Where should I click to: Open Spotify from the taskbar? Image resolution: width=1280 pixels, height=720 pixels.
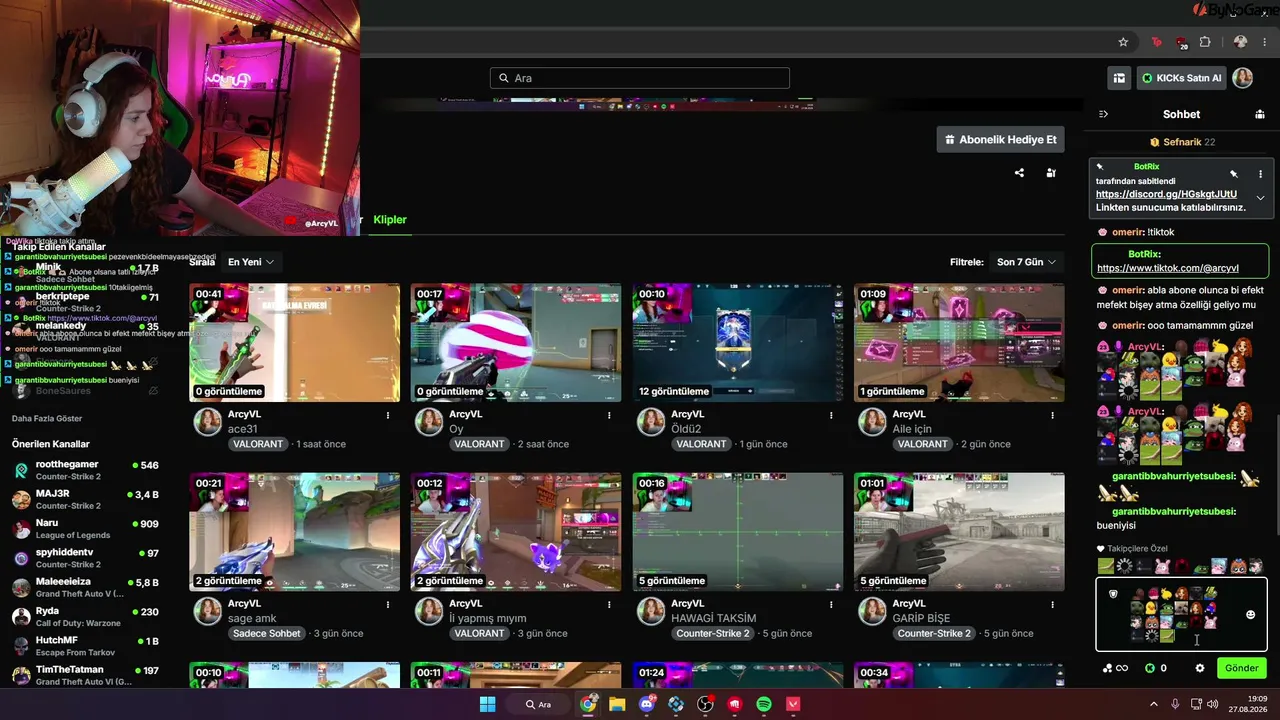(764, 704)
